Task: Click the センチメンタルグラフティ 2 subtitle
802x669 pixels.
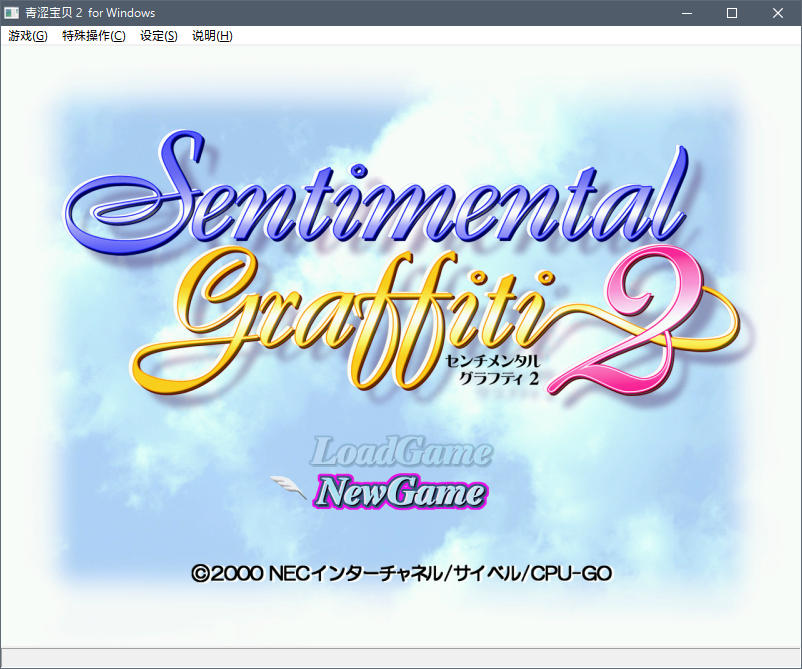Action: tap(492, 370)
